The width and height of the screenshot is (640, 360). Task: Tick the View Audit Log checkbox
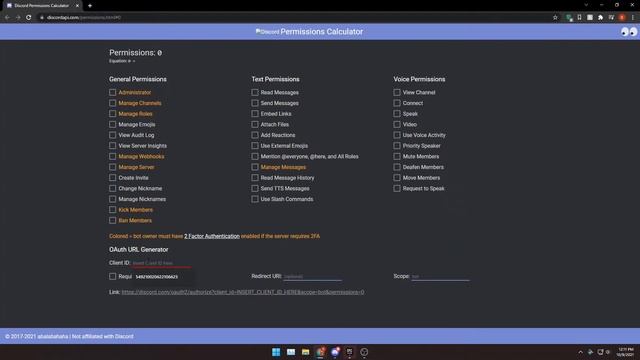coord(112,135)
